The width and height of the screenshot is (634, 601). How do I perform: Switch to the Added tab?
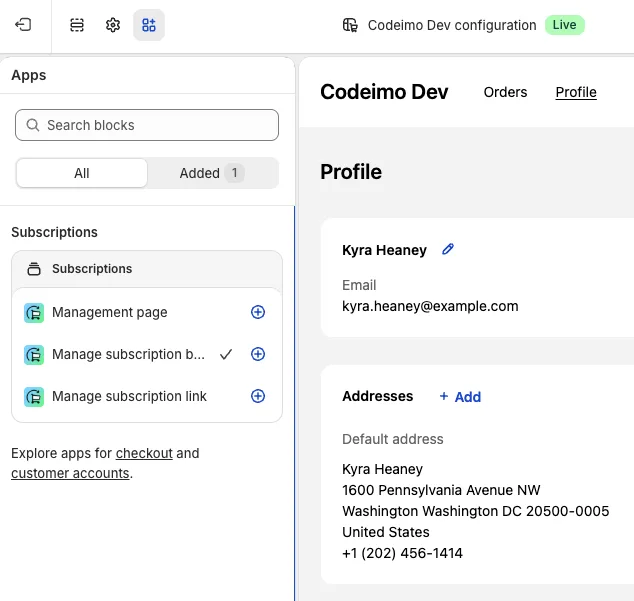[212, 173]
